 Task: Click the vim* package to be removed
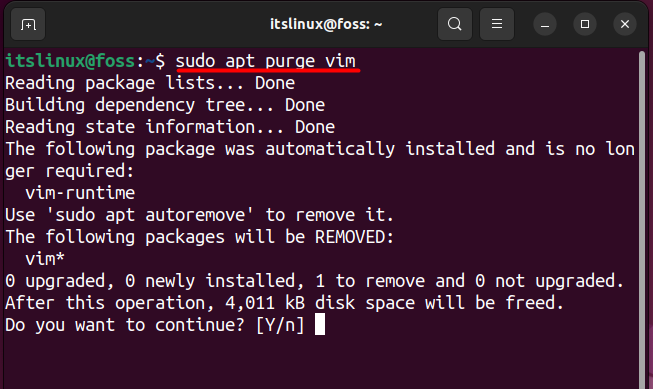pyautogui.click(x=45, y=259)
